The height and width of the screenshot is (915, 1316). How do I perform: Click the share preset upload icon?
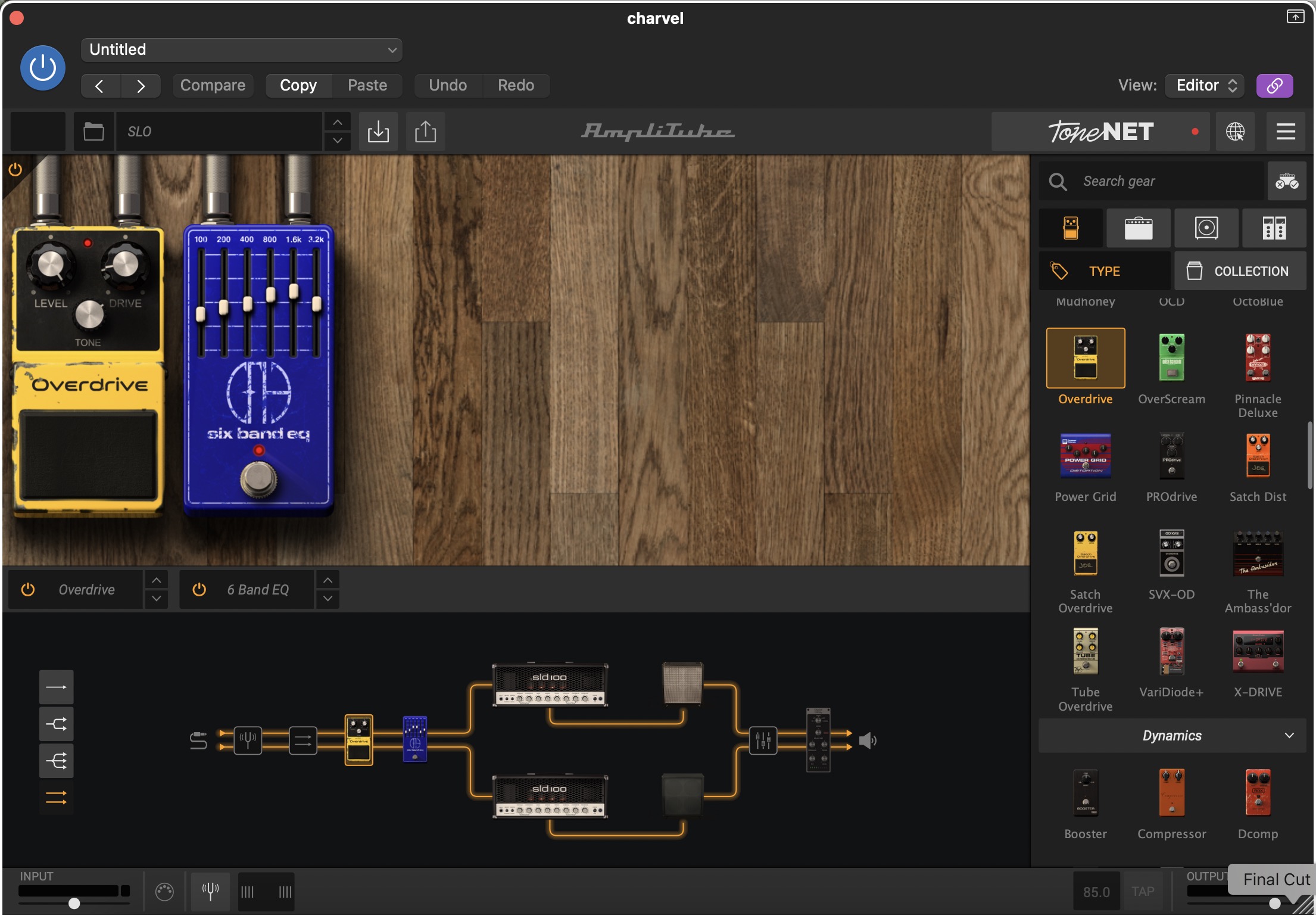[425, 131]
